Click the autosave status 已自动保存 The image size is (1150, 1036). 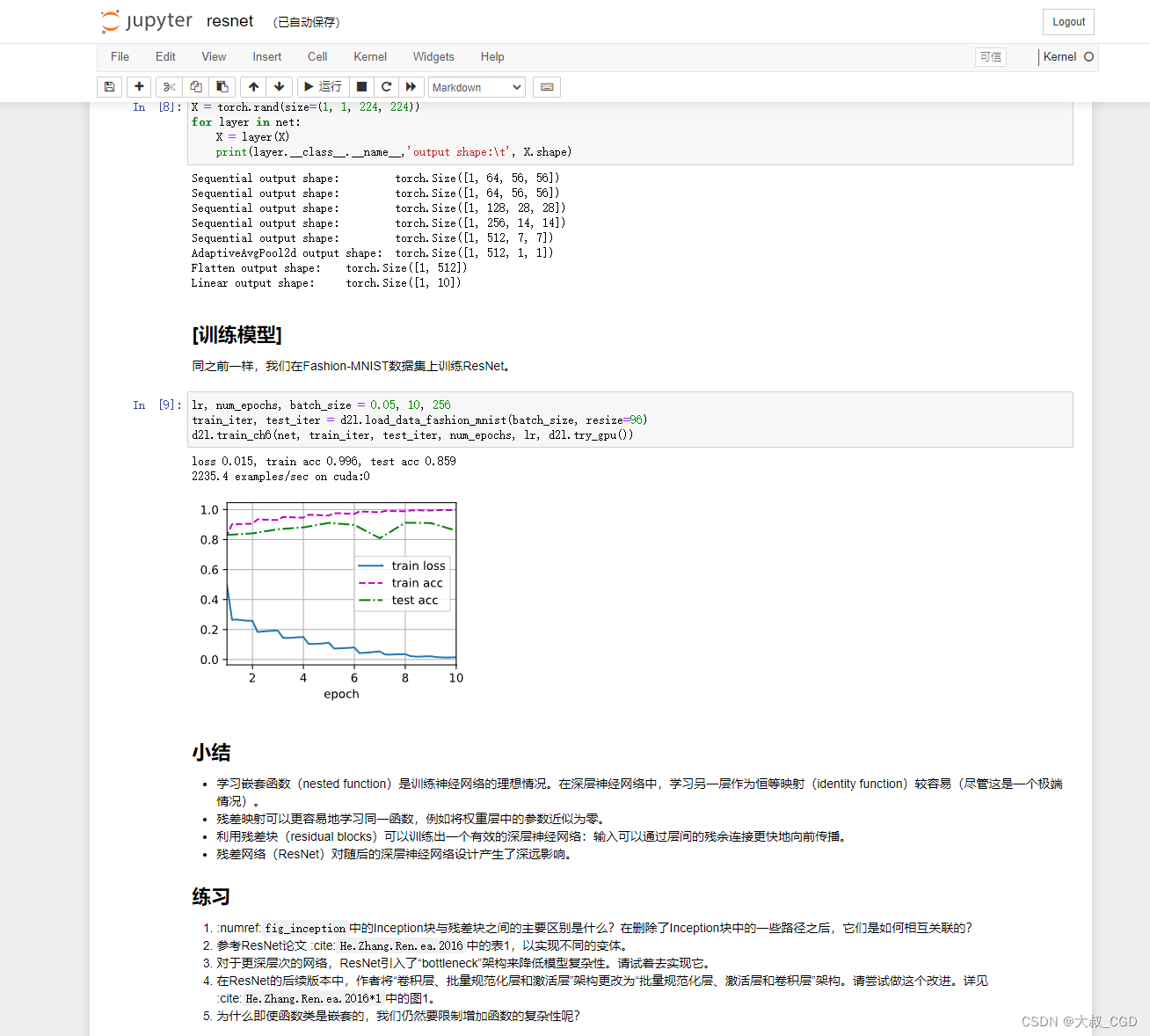tap(306, 22)
